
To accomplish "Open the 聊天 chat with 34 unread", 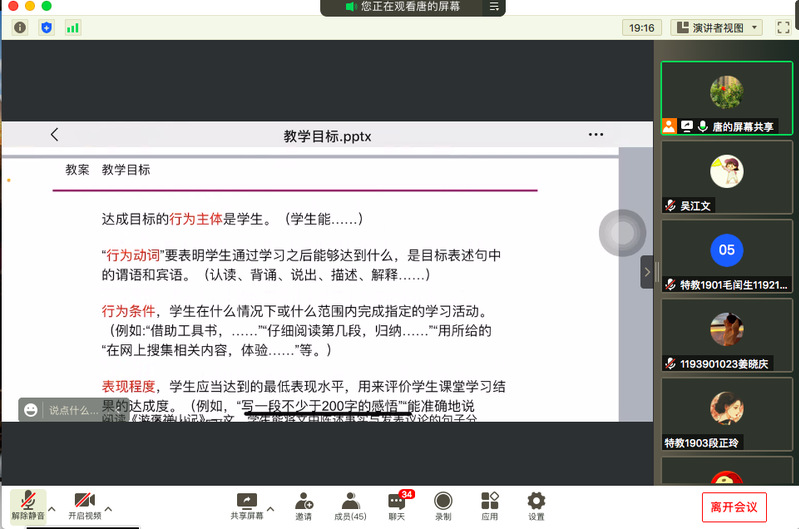I will [397, 504].
